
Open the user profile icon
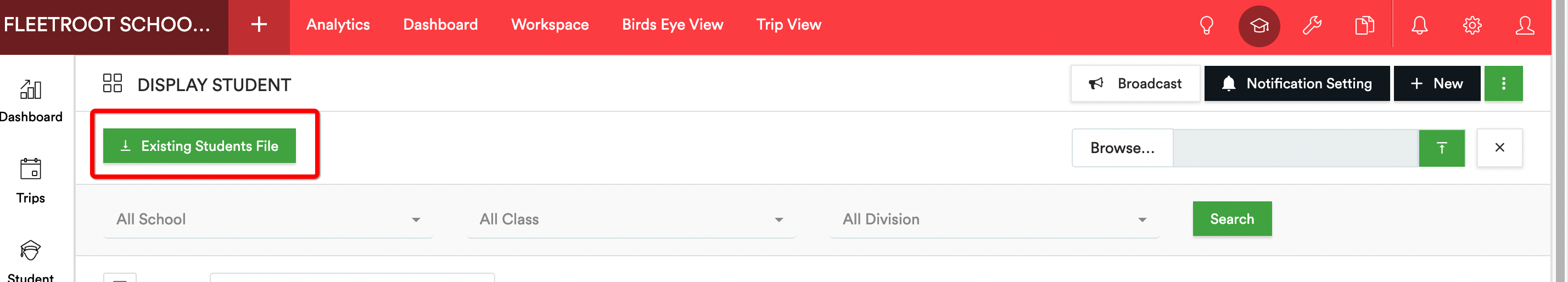click(1525, 26)
